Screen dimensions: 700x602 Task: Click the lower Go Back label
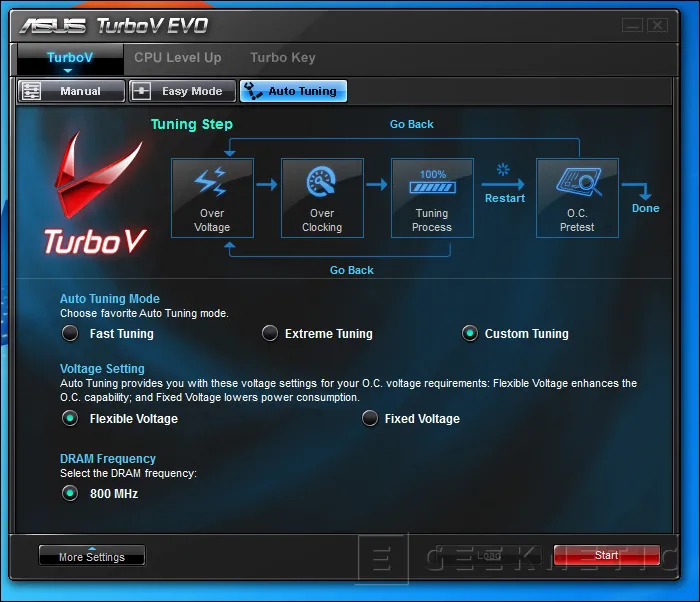352,270
